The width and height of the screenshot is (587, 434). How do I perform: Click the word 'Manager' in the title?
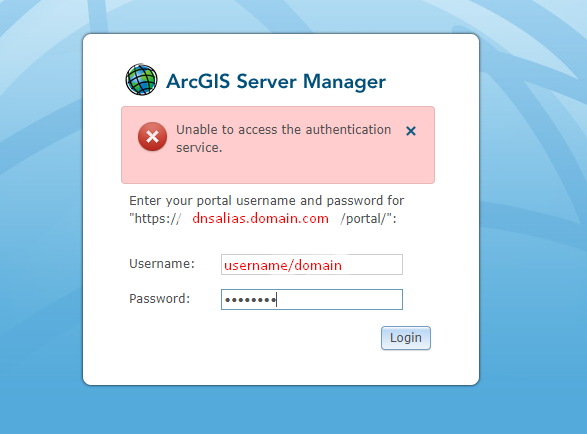coord(344,82)
